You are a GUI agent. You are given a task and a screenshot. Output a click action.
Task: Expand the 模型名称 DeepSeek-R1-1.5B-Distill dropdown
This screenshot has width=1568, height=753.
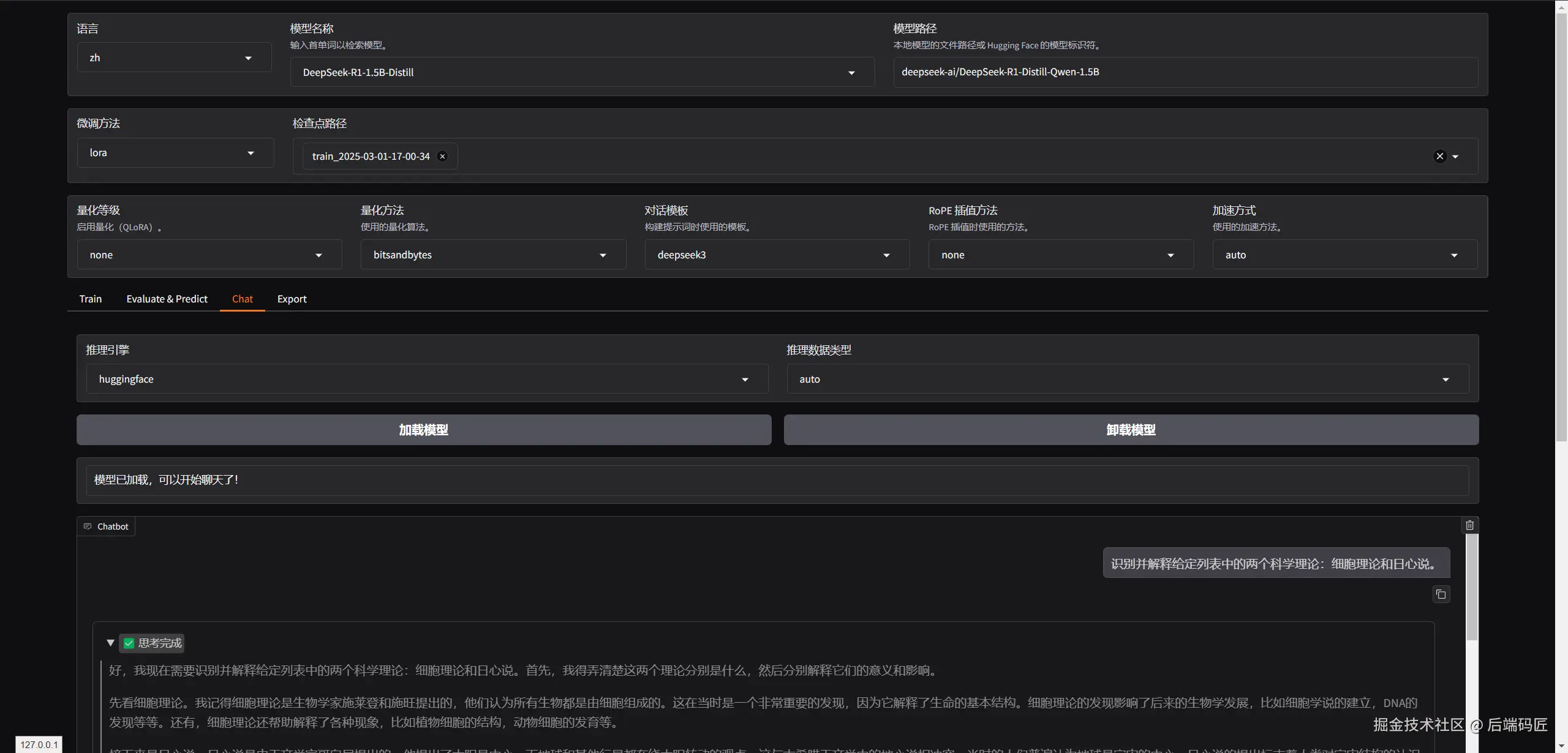(x=851, y=73)
